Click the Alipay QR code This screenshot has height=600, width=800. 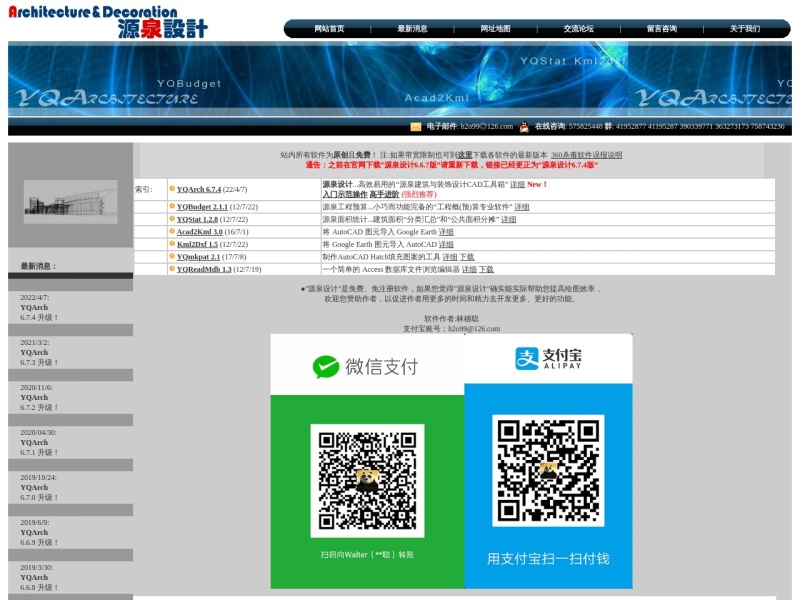(x=548, y=470)
